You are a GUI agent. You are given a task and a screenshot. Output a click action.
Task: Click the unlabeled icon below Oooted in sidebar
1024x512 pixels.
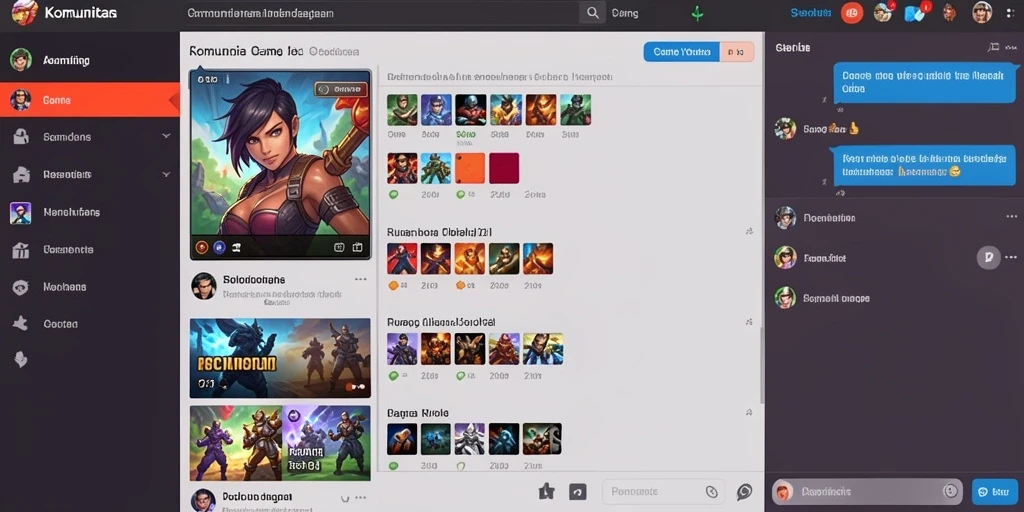[x=21, y=359]
